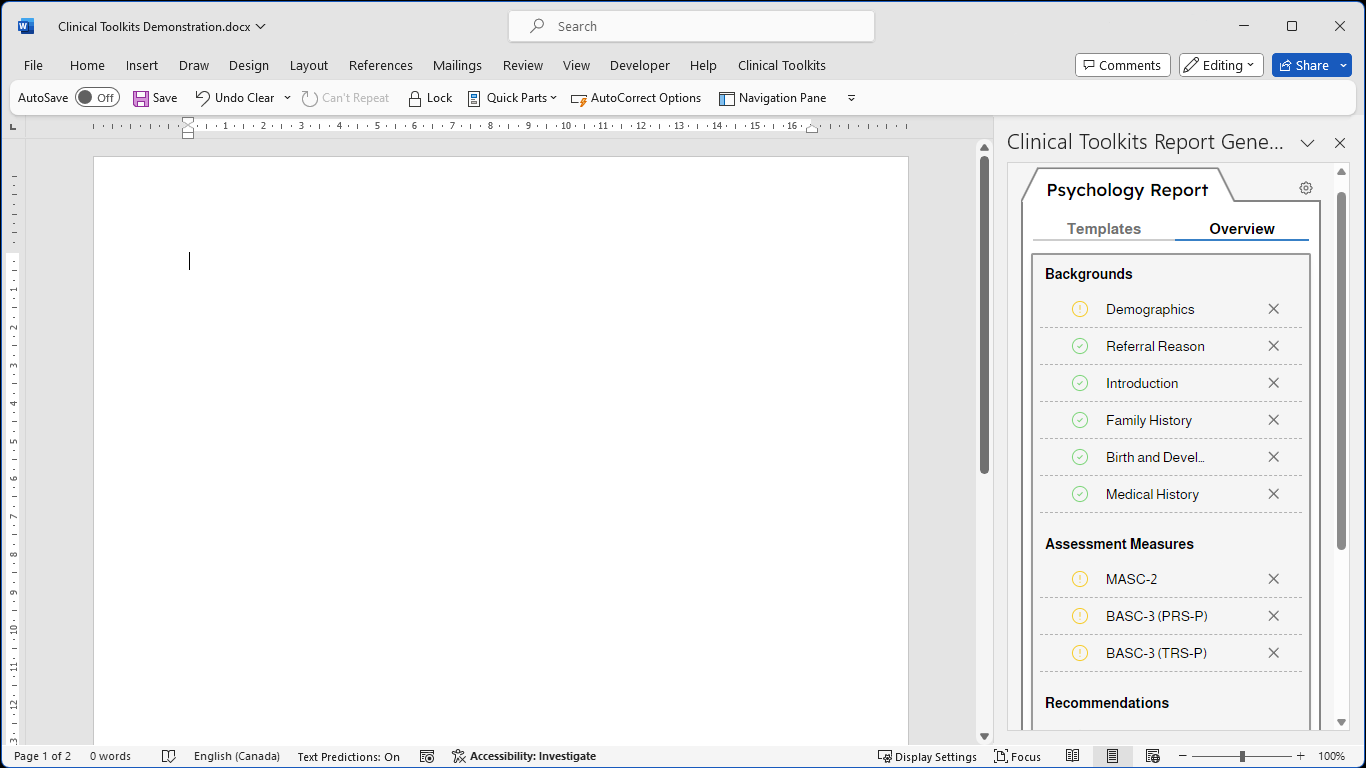Open the Psychology Report settings gear
This screenshot has height=768, width=1366.
coord(1306,188)
